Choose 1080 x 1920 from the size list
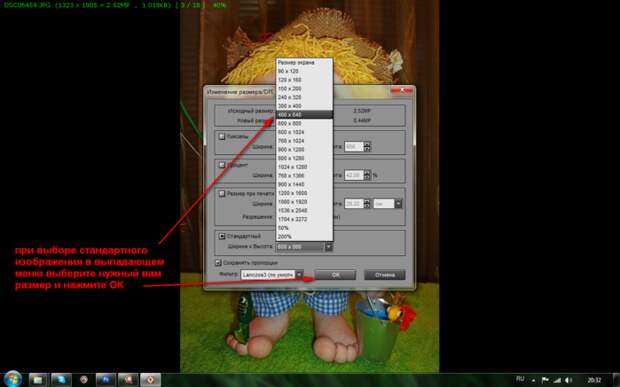Screen dimensions: 620x387 coord(304,202)
